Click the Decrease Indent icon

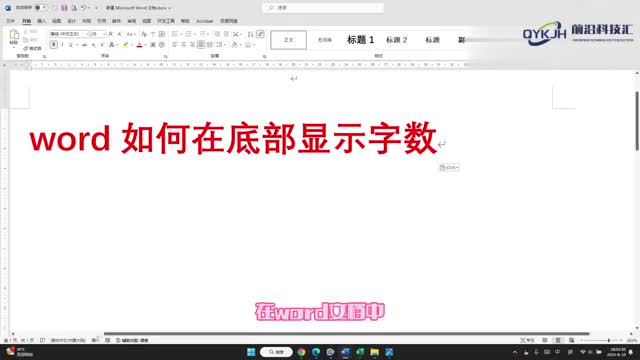217,34
